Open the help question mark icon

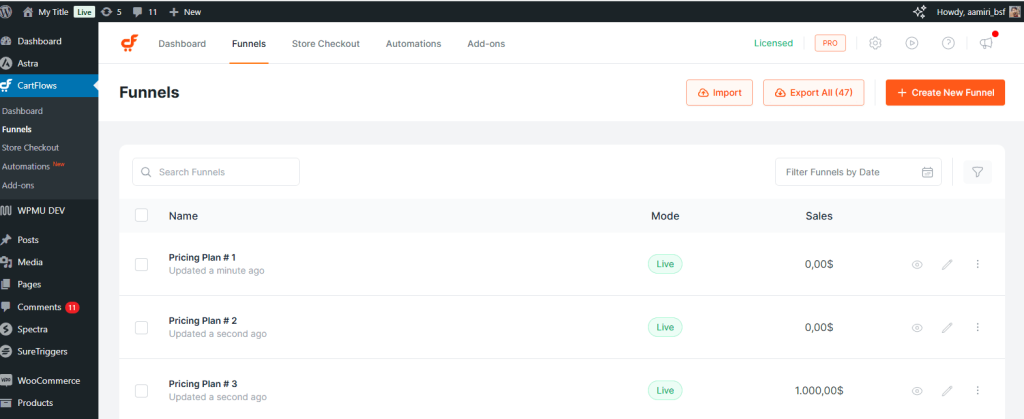(948, 43)
